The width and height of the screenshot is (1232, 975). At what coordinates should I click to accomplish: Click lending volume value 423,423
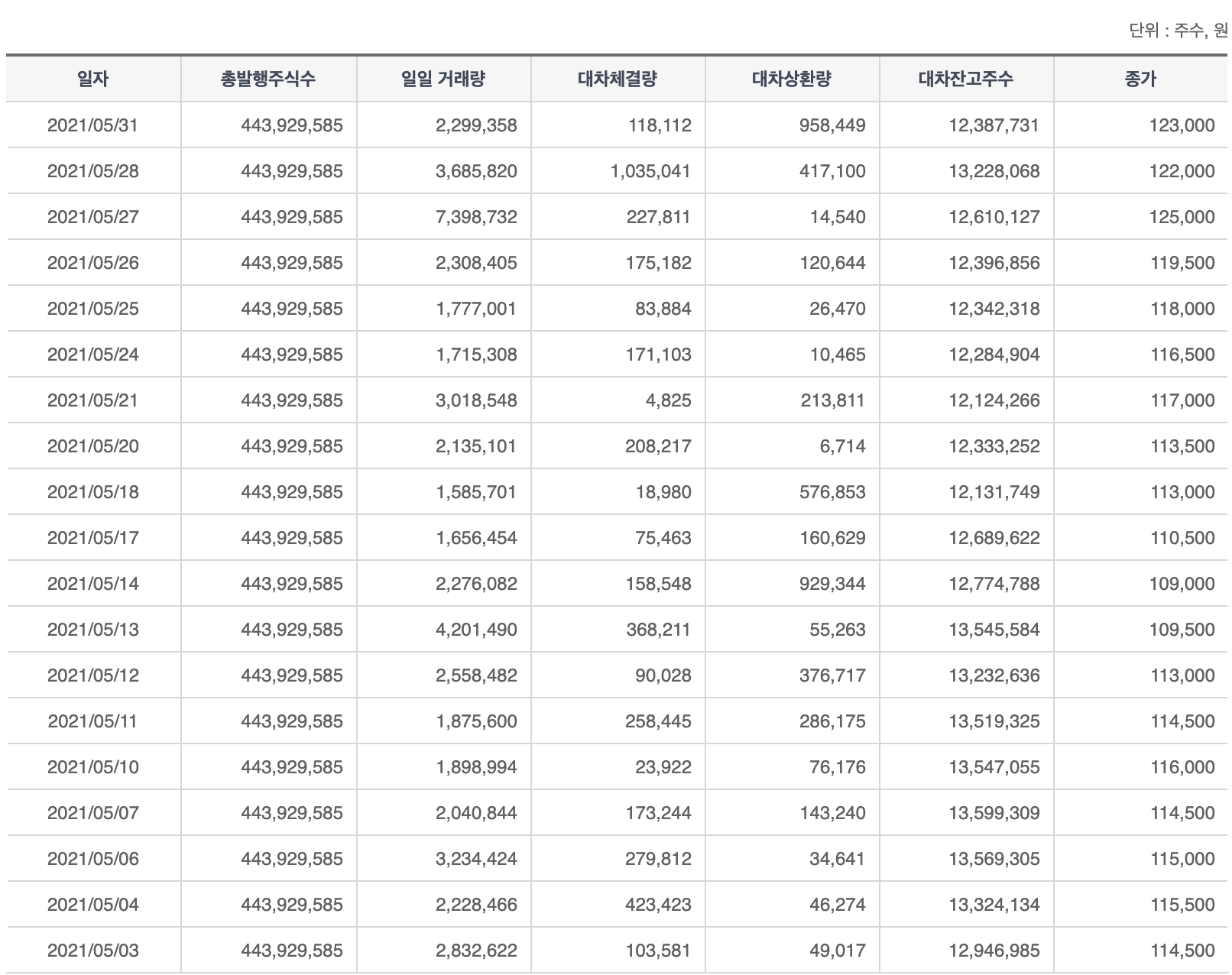coord(658,905)
